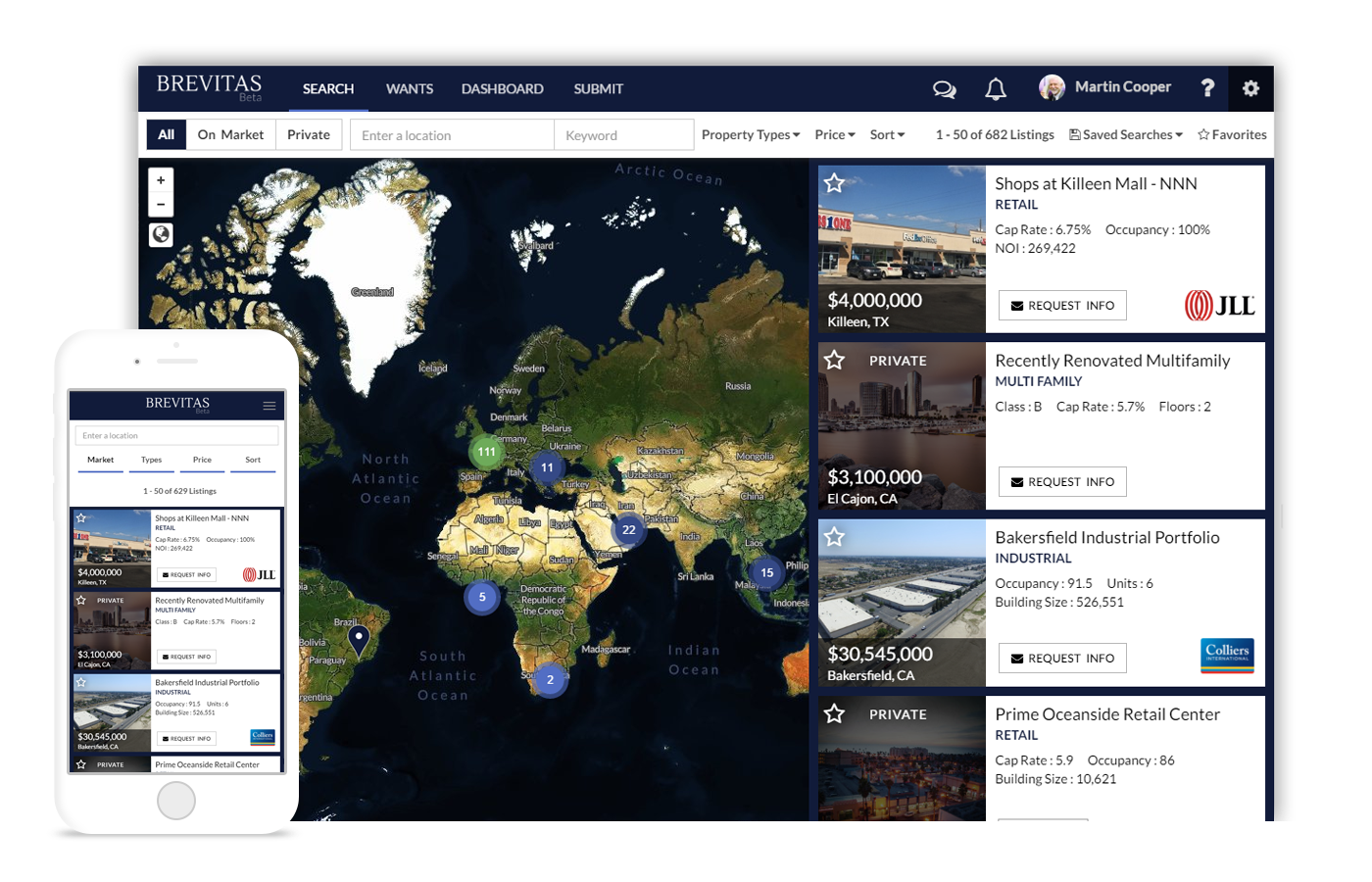Go to the SEARCH tab
Viewport: 1372px width, 882px height.
[328, 89]
